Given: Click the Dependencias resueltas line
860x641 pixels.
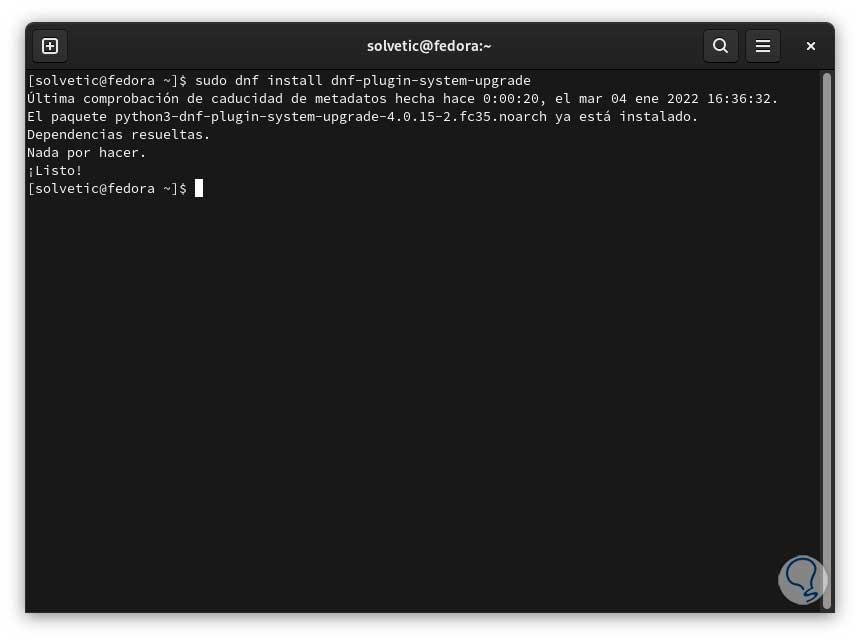Looking at the screenshot, I should pyautogui.click(x=119, y=134).
